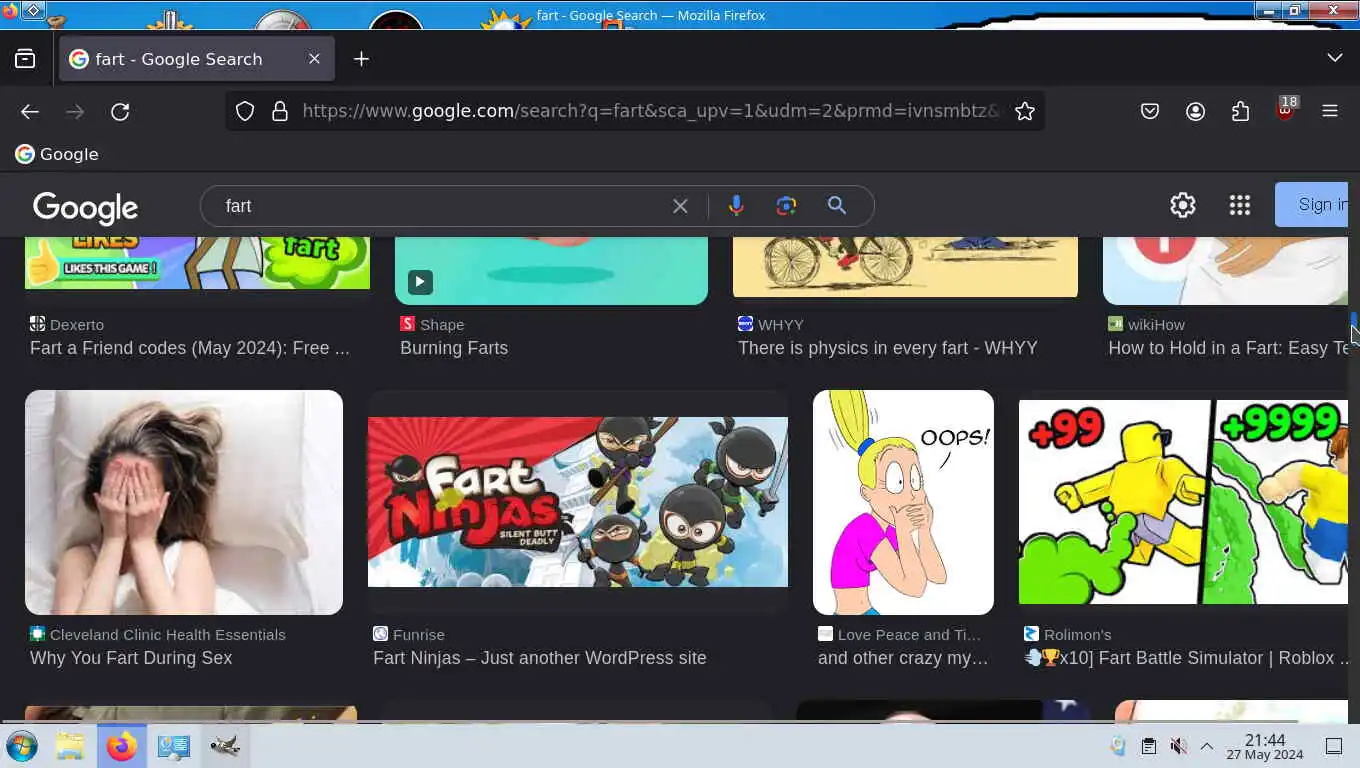Click the Google logo
The height and width of the screenshot is (768, 1360).
(85, 207)
